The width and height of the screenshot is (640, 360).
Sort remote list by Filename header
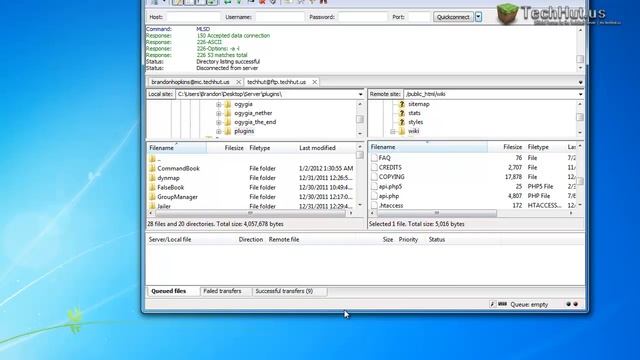pyautogui.click(x=428, y=147)
